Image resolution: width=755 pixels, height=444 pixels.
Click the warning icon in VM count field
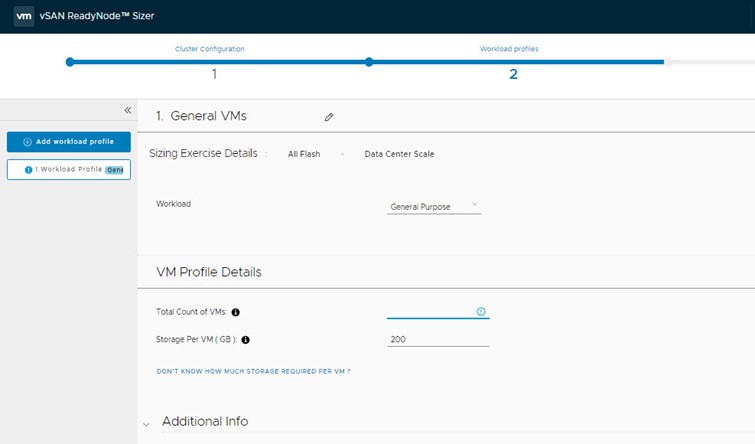coord(481,312)
